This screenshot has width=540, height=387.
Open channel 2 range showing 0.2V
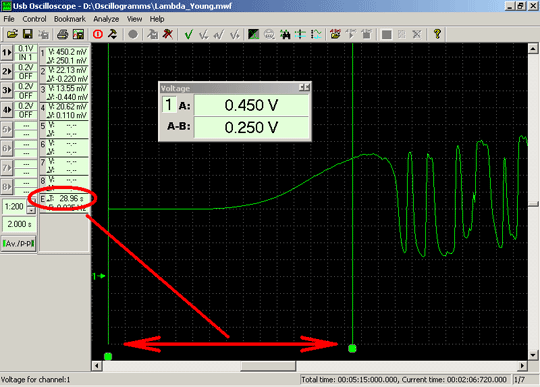[x=26, y=67]
